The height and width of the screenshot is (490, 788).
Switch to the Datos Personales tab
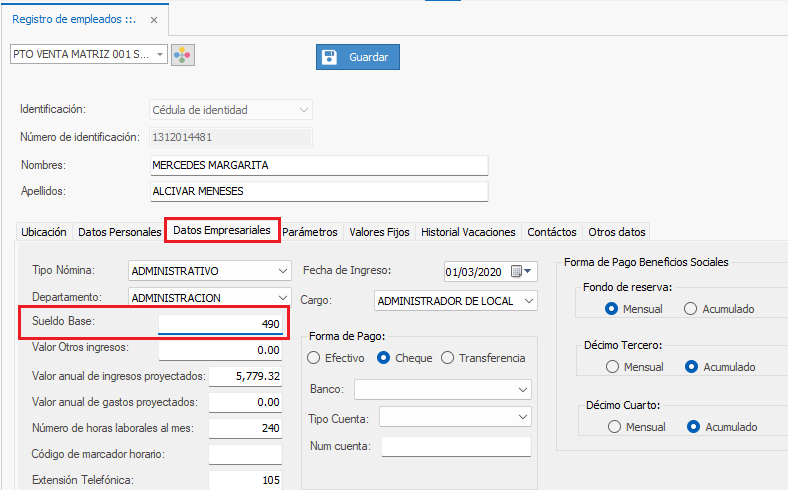(119, 232)
